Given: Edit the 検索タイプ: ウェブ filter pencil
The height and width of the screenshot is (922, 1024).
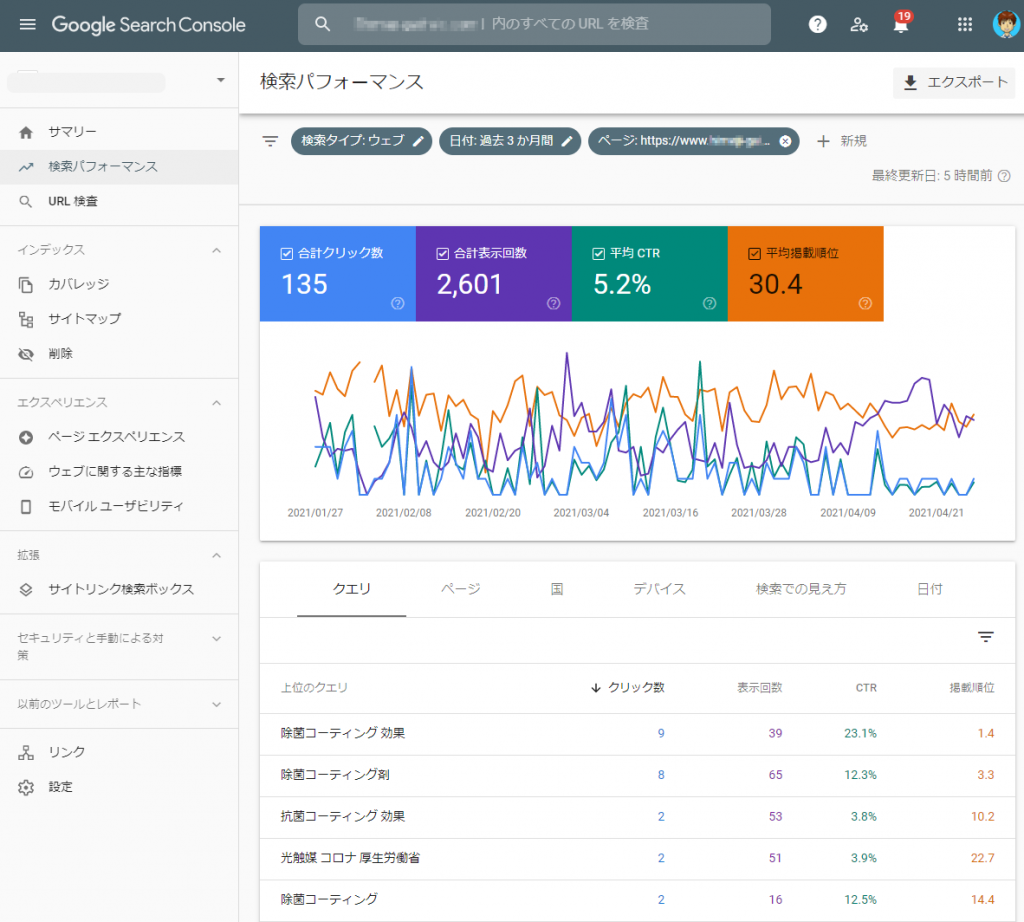Looking at the screenshot, I should point(419,141).
